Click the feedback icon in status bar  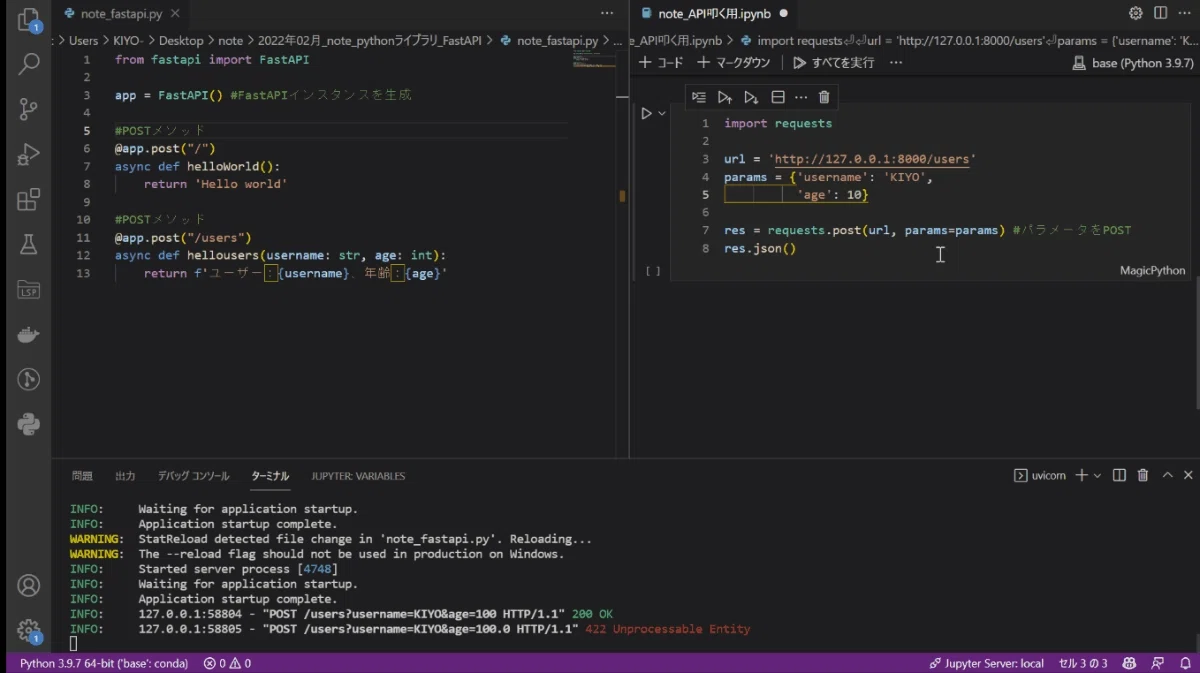point(1157,663)
